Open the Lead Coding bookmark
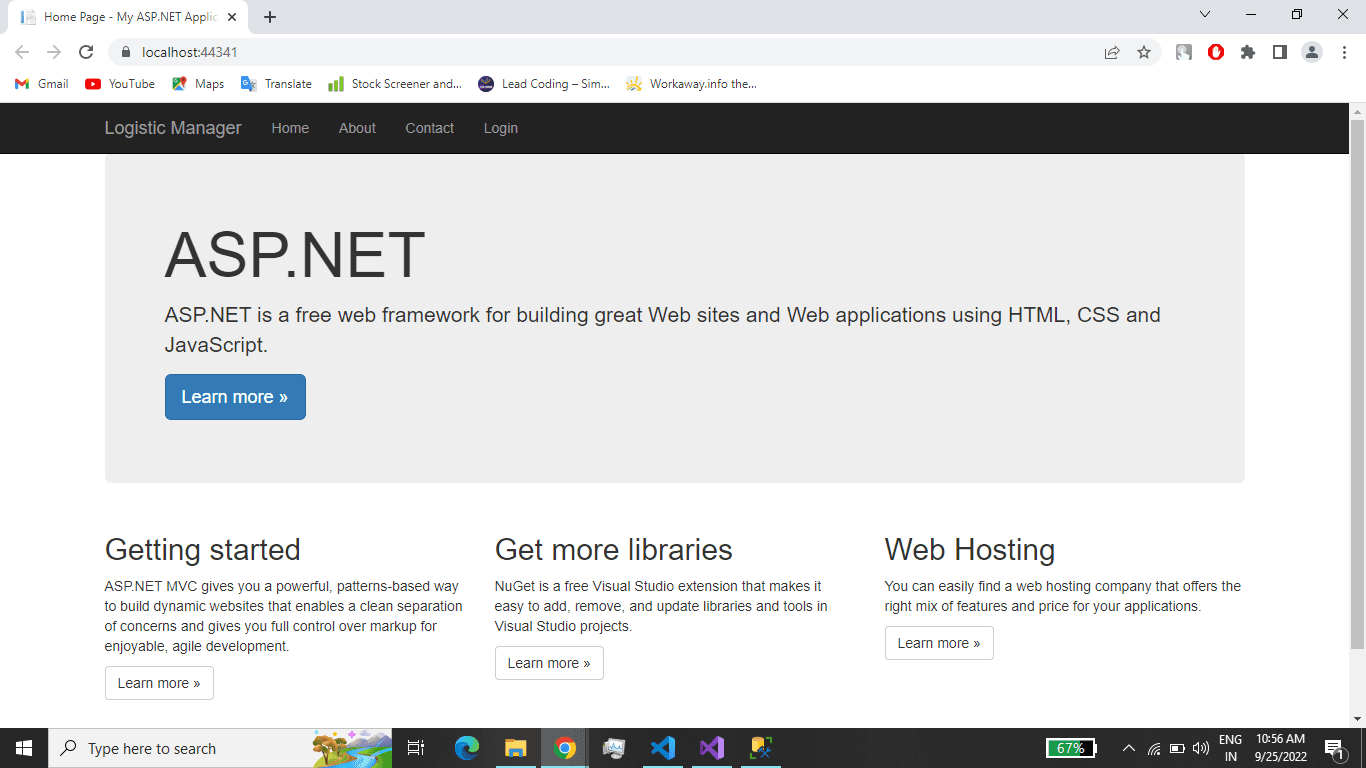Image resolution: width=1366 pixels, height=768 pixels. [544, 84]
